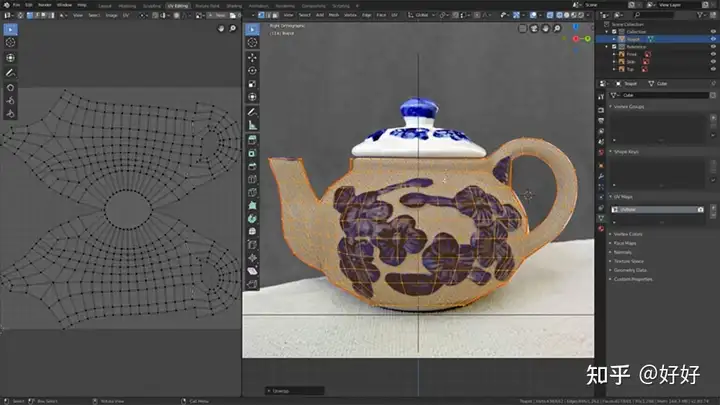Expand the Vertex Colors panel
The width and height of the screenshot is (720, 405).
pos(628,234)
